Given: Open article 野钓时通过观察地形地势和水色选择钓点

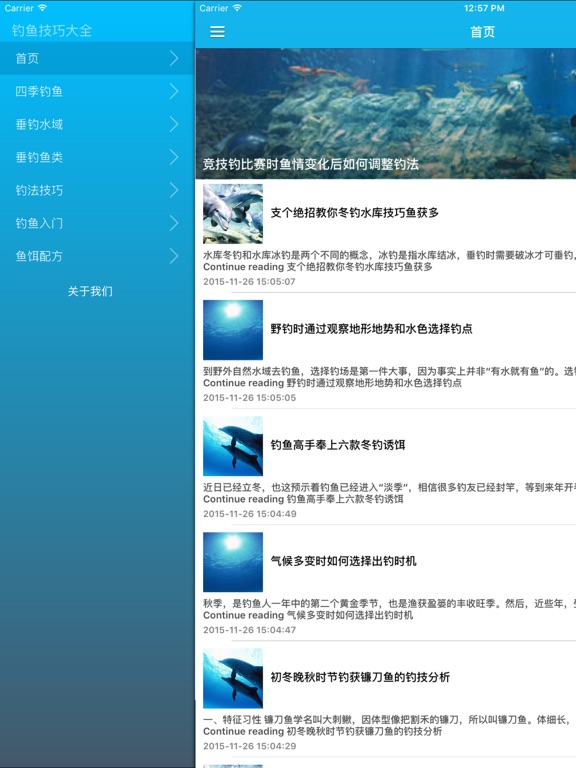Looking at the screenshot, I should point(371,329).
